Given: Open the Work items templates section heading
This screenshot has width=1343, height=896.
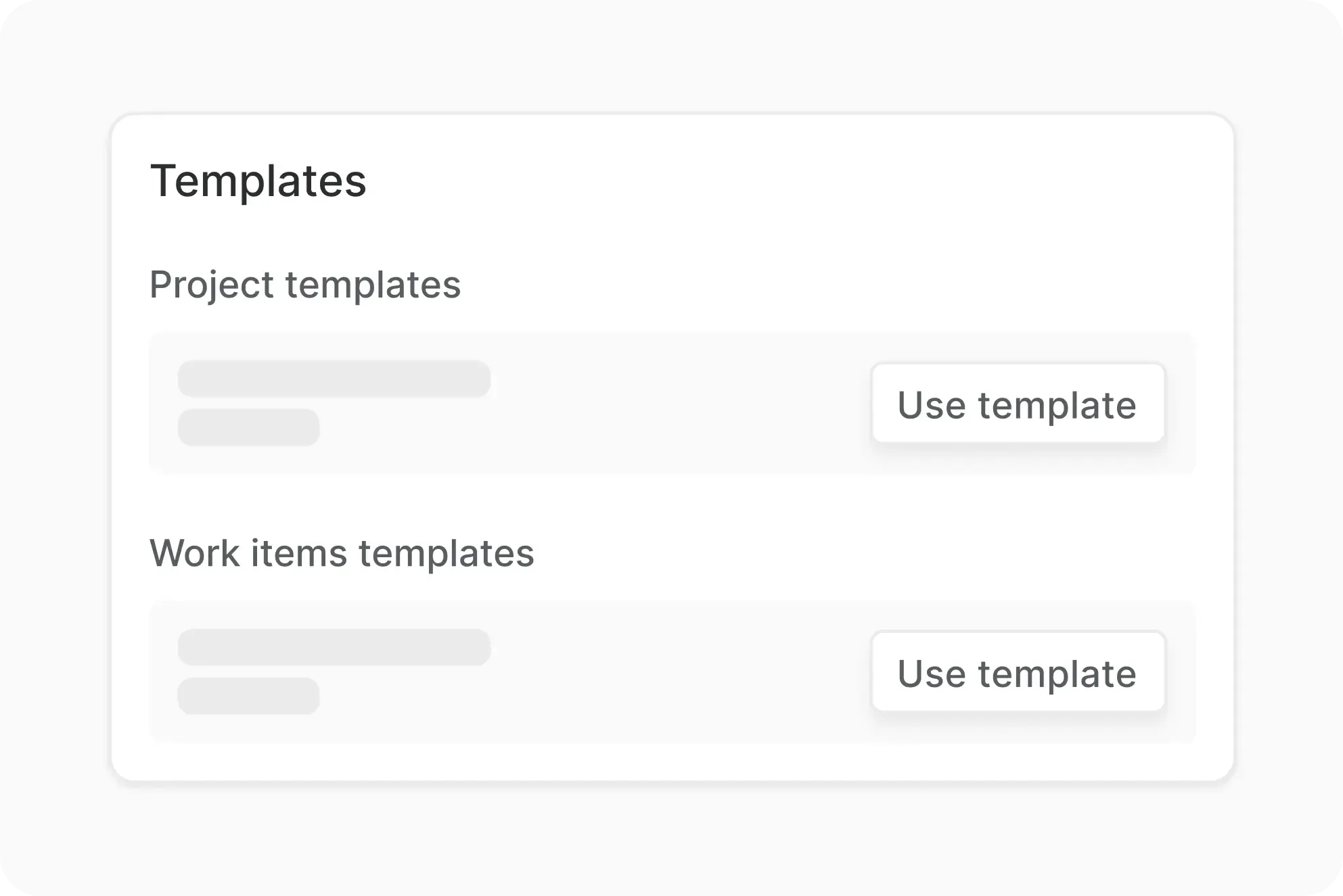Looking at the screenshot, I should (342, 552).
